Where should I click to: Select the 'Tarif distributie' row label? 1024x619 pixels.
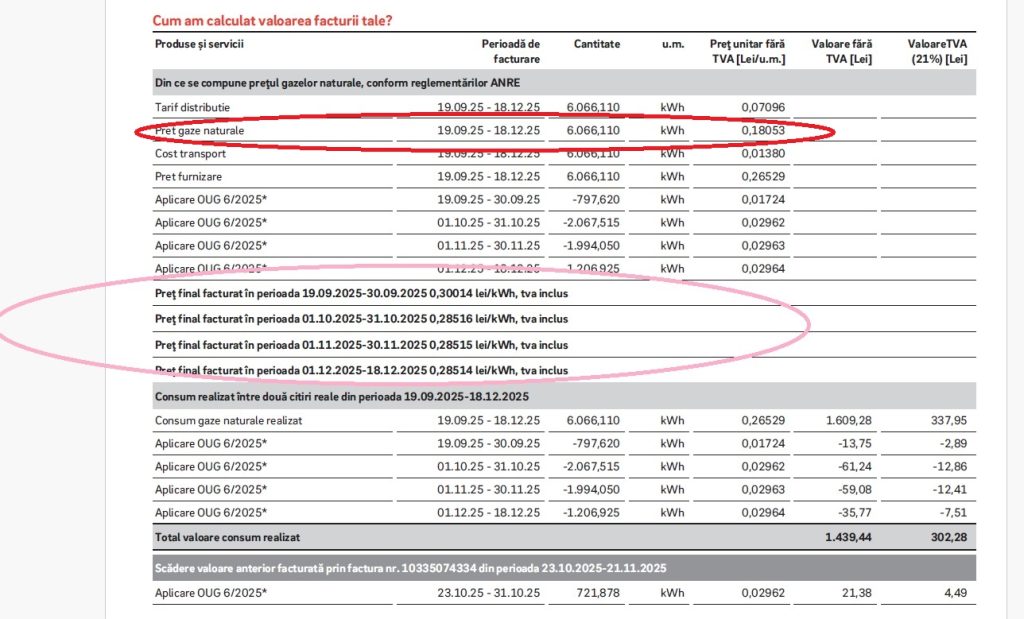tap(192, 106)
